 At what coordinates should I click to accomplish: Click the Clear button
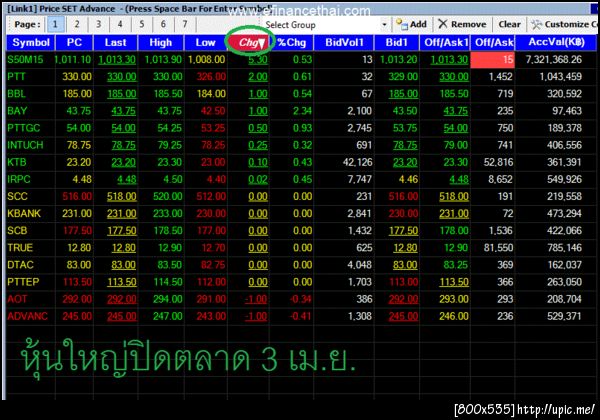coord(509,24)
